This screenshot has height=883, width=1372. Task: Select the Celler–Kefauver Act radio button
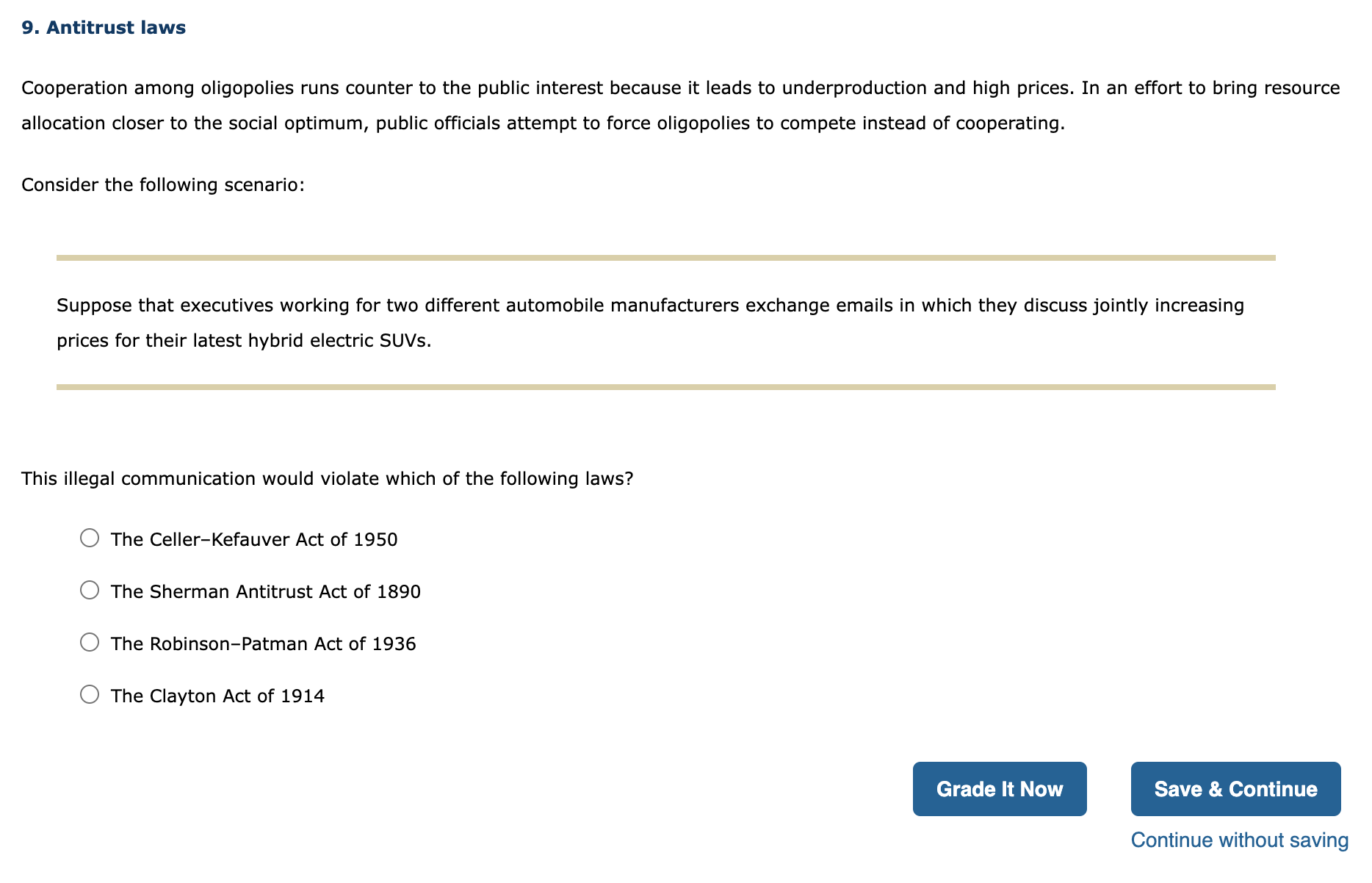click(x=90, y=538)
